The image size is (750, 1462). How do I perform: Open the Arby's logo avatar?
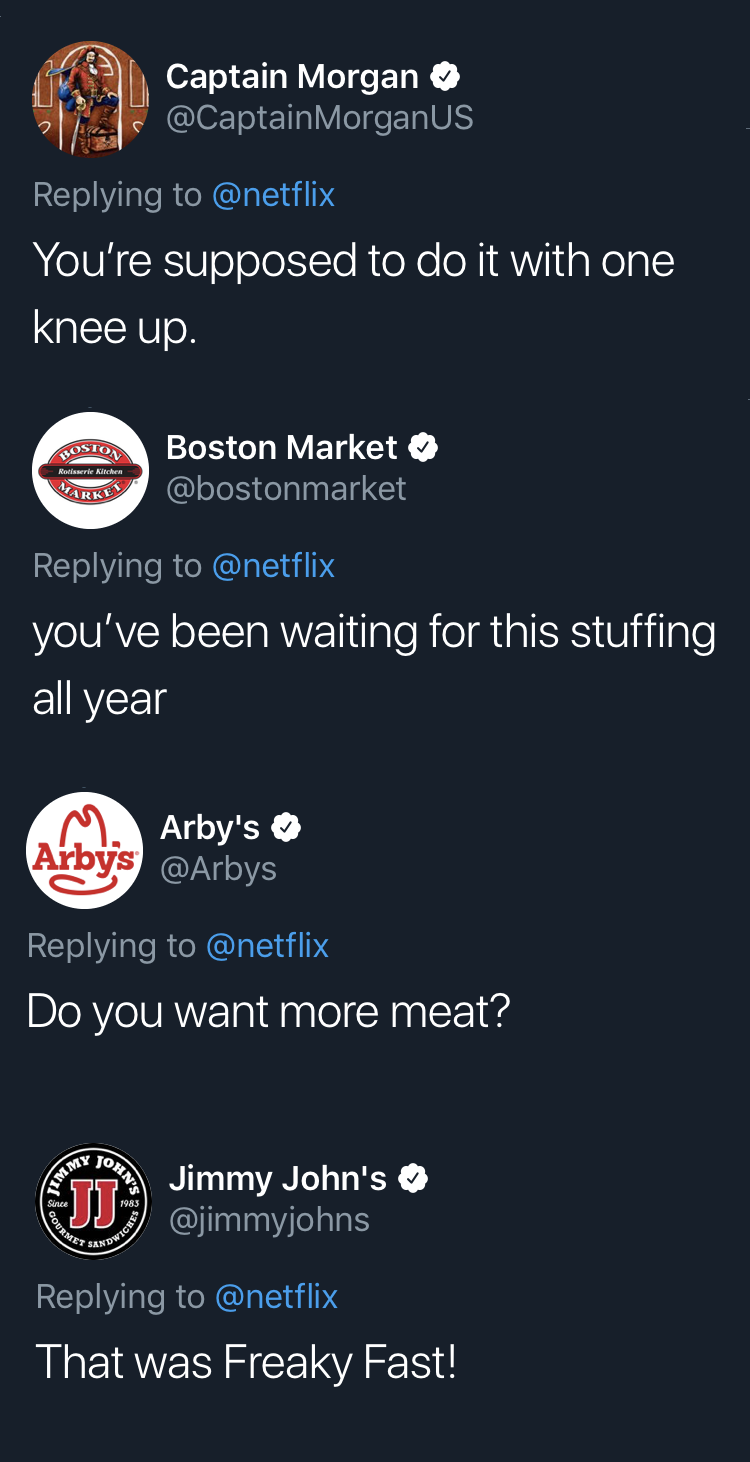85,850
